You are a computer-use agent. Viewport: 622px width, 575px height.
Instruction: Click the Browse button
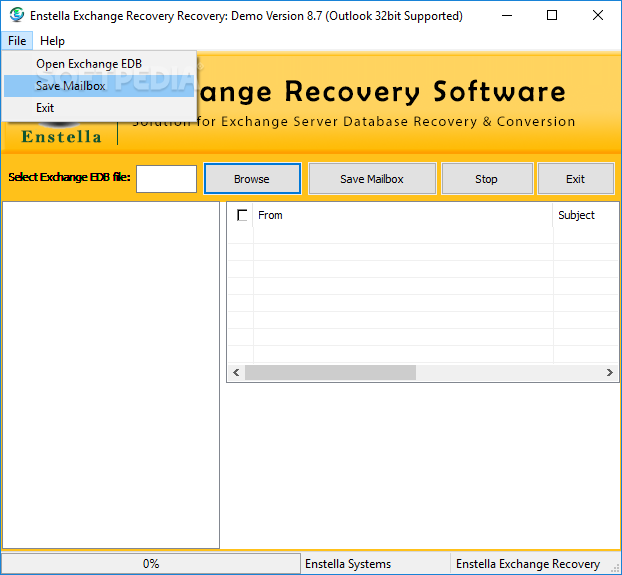tap(252, 179)
